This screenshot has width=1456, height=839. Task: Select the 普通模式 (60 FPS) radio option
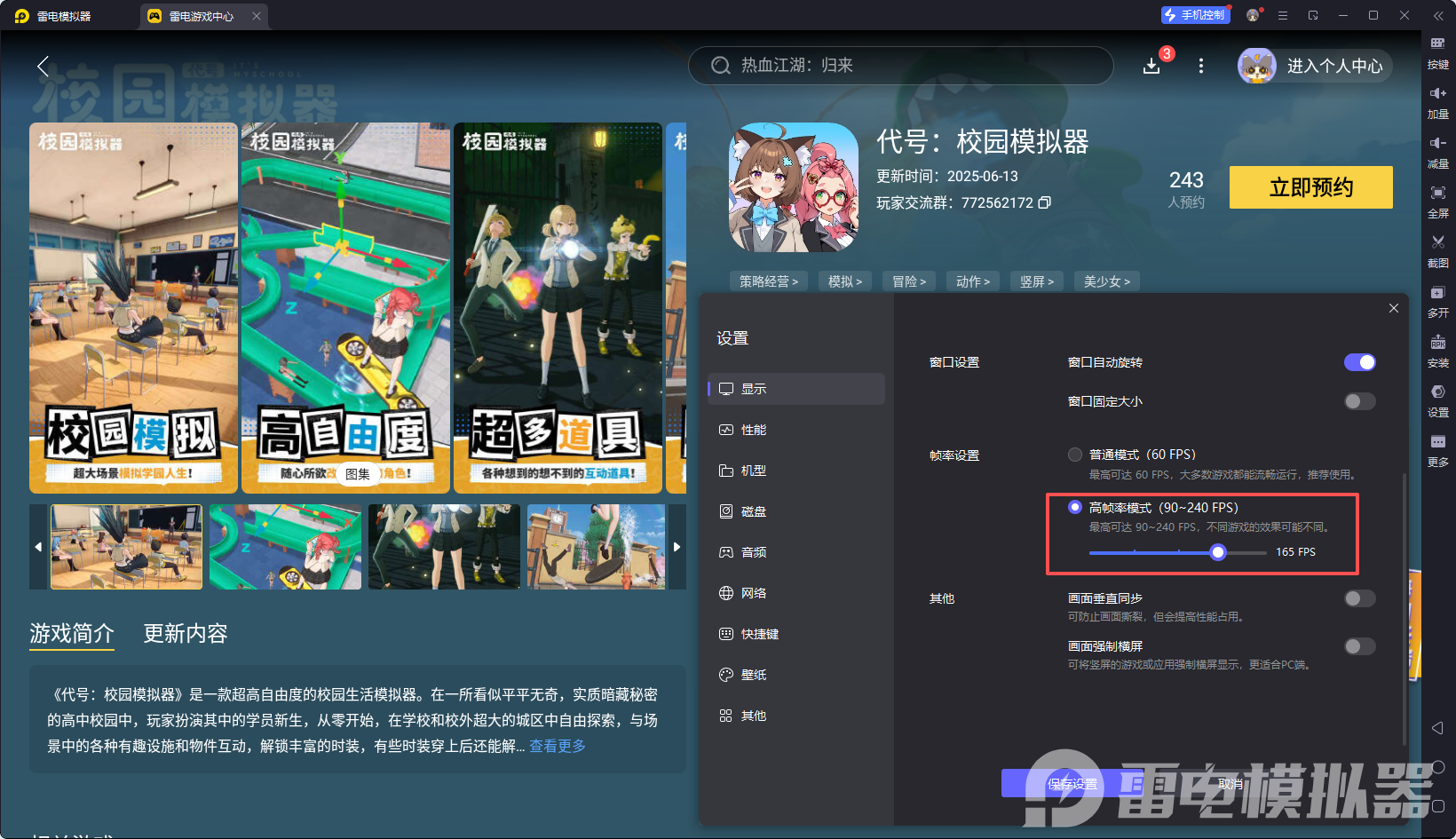(x=1074, y=454)
